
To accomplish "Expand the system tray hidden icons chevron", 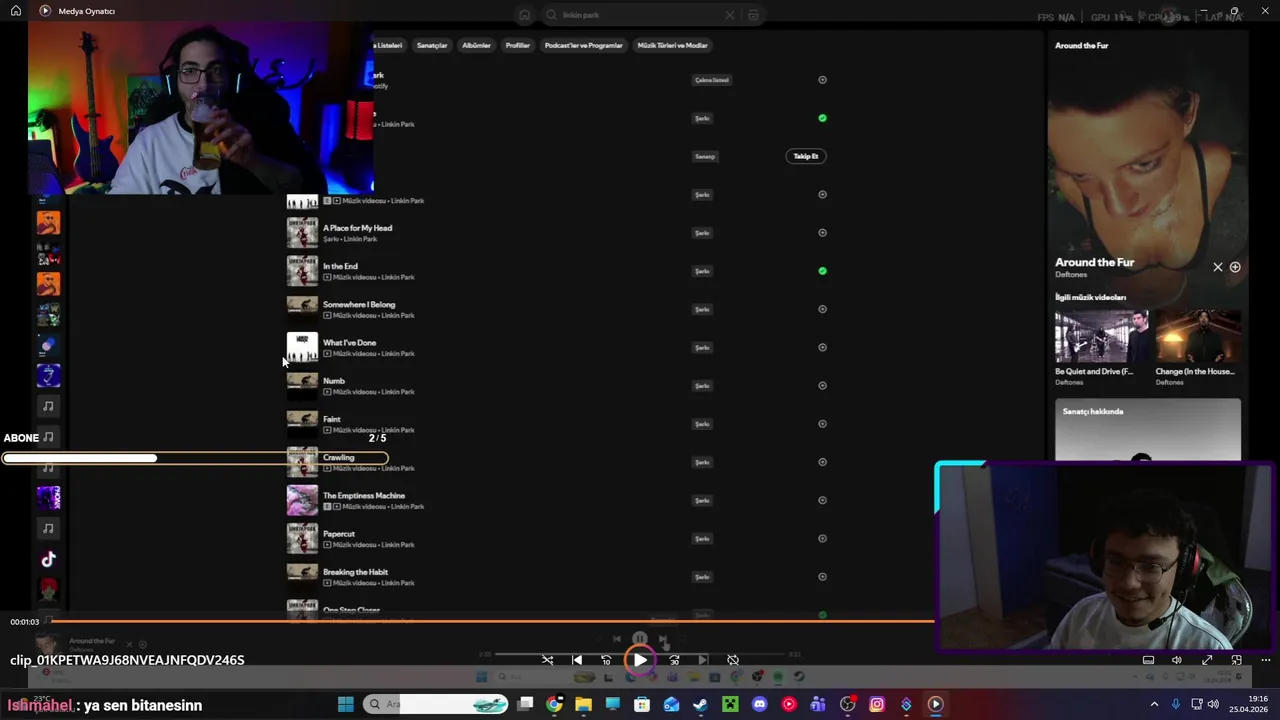I will click(x=1154, y=704).
